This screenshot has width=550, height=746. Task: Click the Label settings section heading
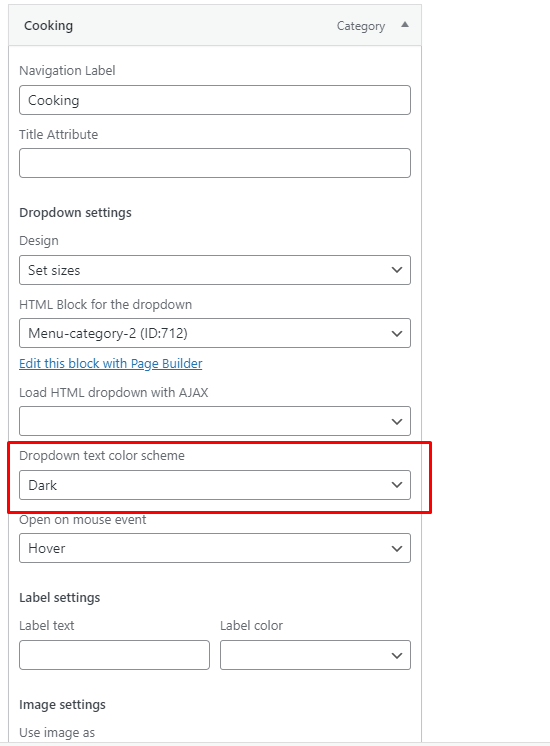59,598
